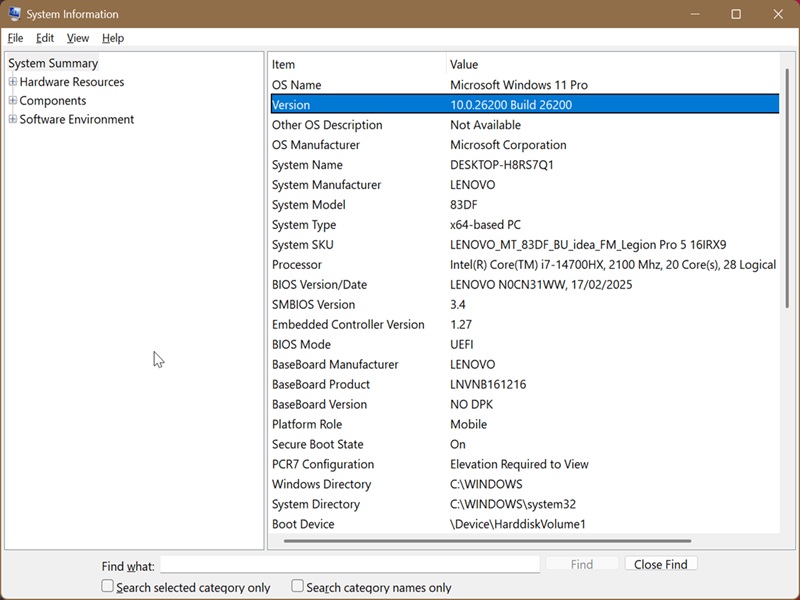Screen dimensions: 800x600
Task: Click the value Elevation Required to View
Action: [519, 464]
